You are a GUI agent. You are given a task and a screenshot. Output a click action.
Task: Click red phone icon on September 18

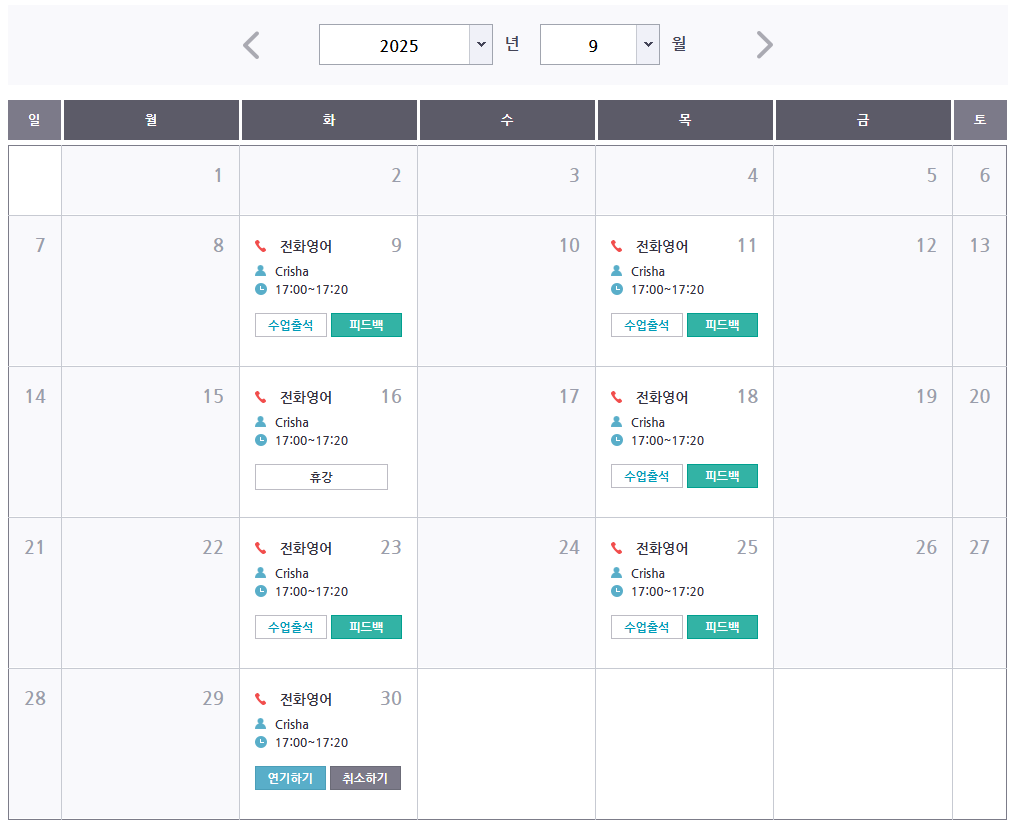(617, 397)
